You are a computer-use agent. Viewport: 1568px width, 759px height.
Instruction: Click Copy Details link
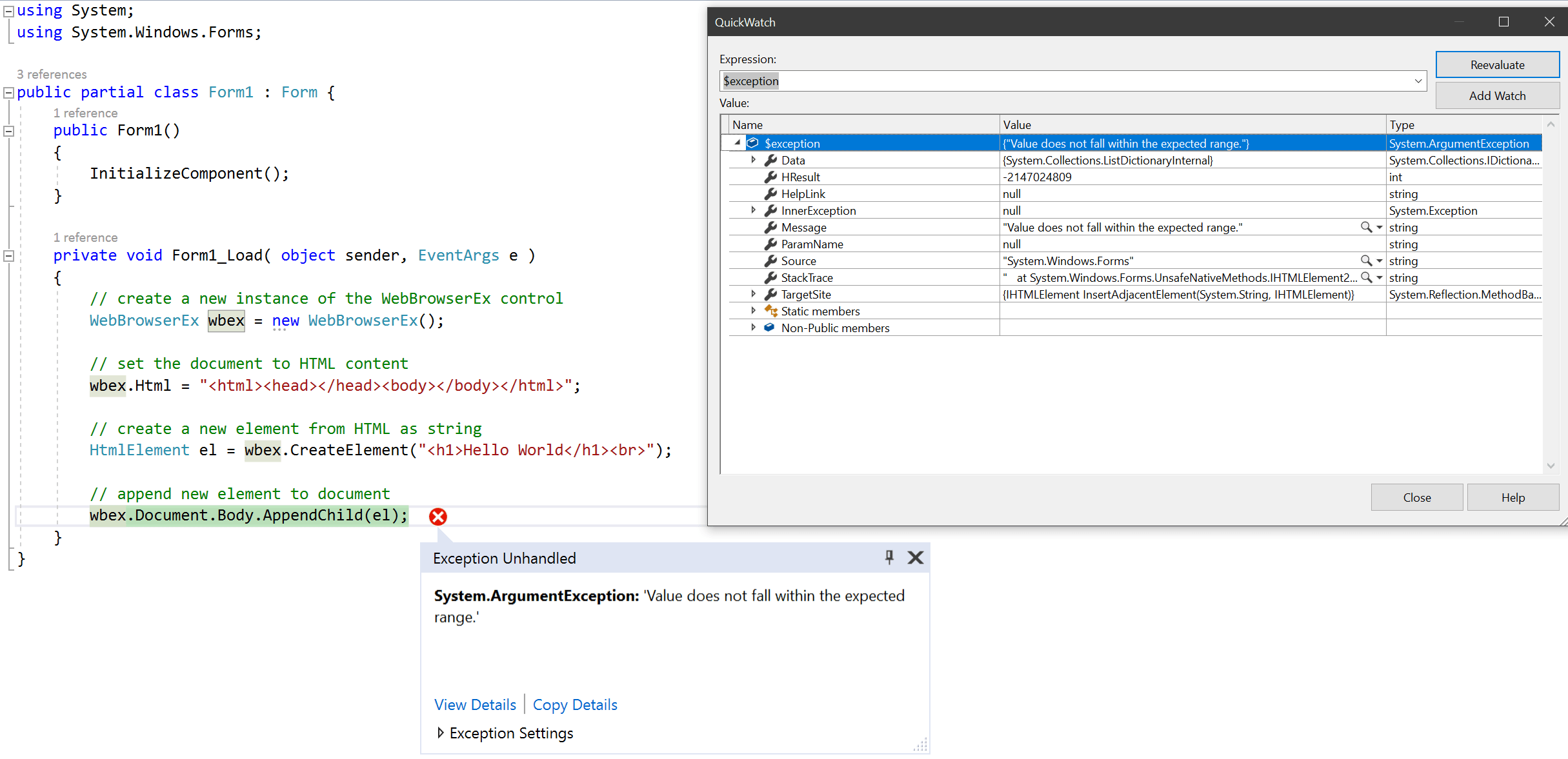tap(574, 704)
